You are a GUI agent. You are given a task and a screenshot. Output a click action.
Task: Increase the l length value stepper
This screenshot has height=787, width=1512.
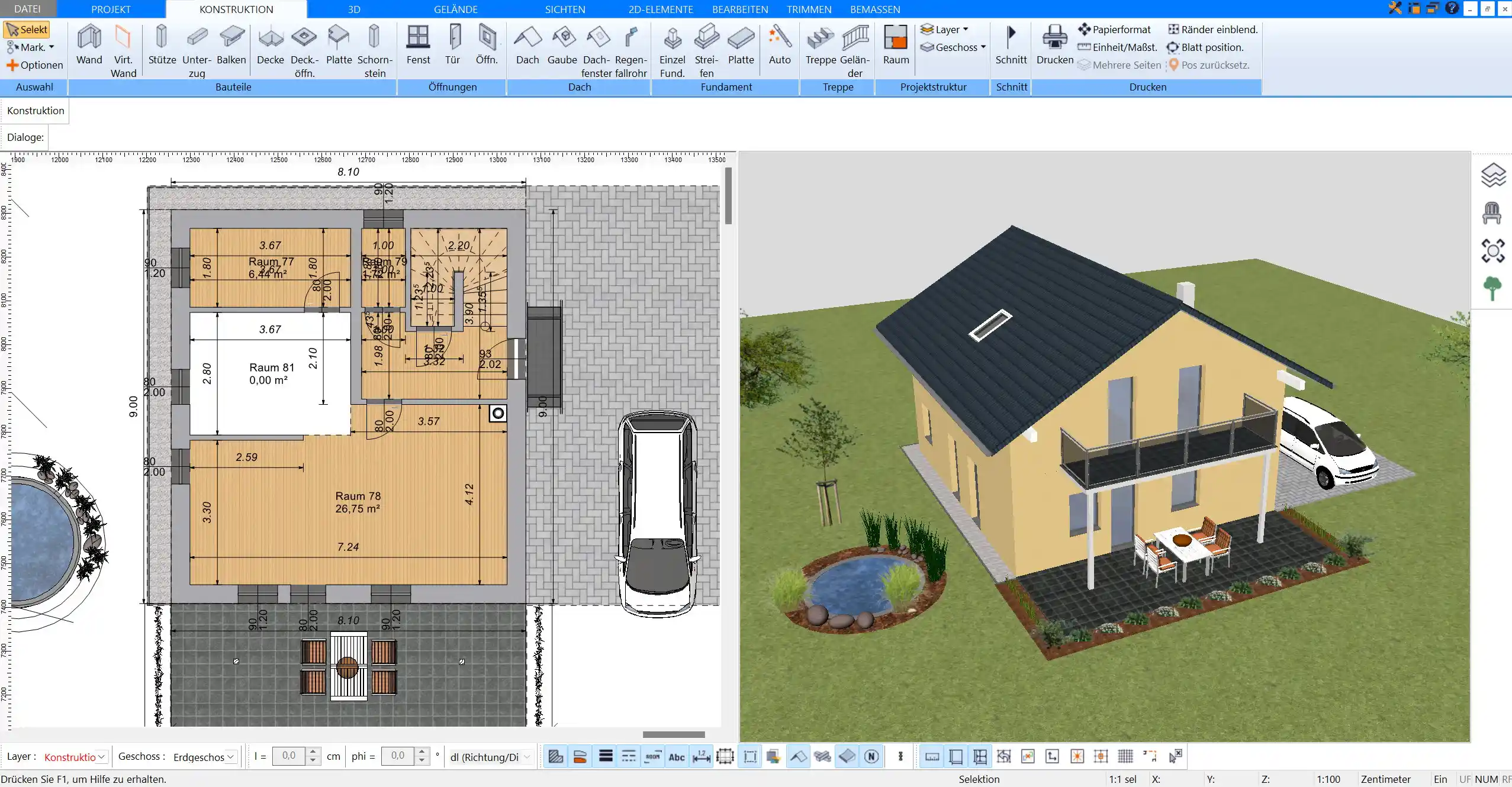coord(314,751)
